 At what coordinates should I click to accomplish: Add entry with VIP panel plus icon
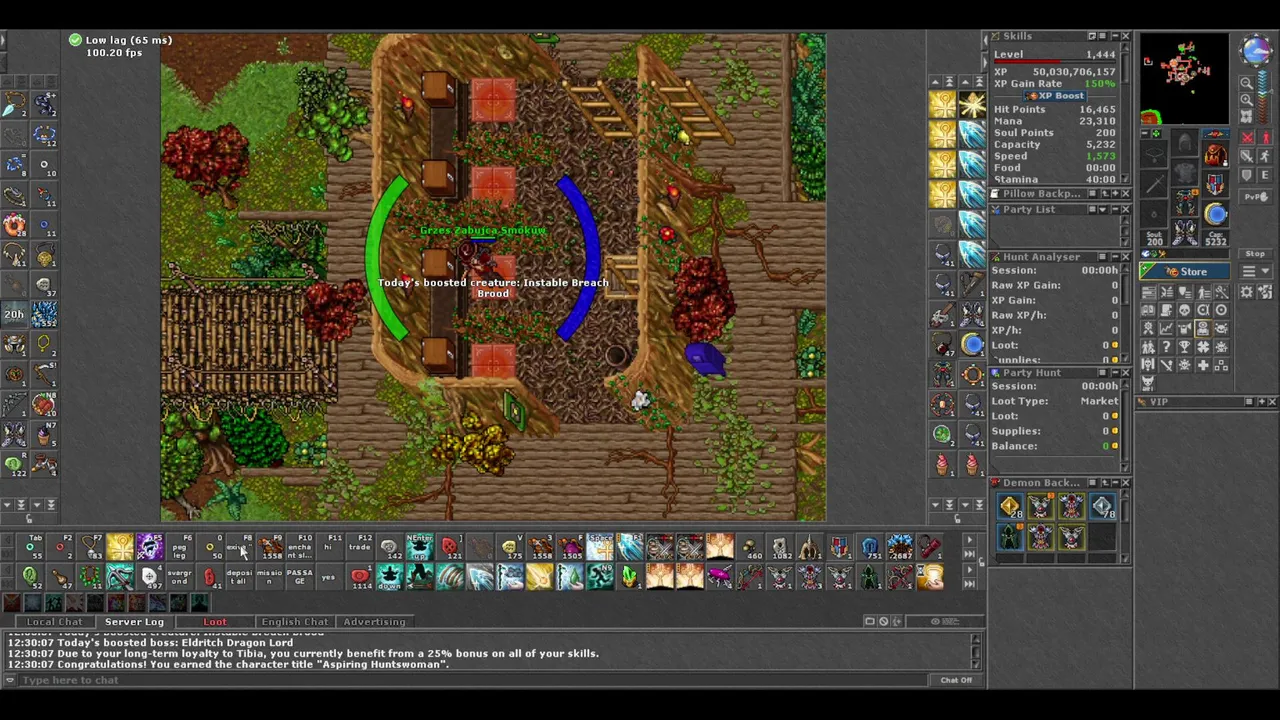[x=1262, y=401]
